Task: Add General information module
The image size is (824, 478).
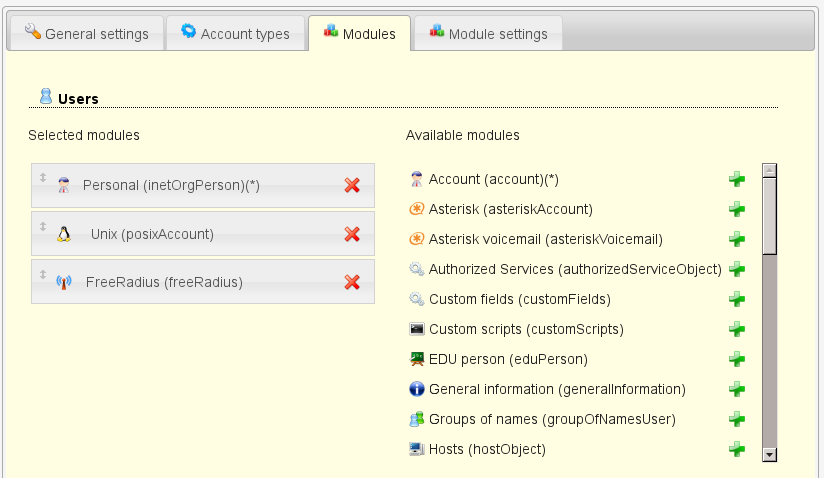Action: [737, 389]
